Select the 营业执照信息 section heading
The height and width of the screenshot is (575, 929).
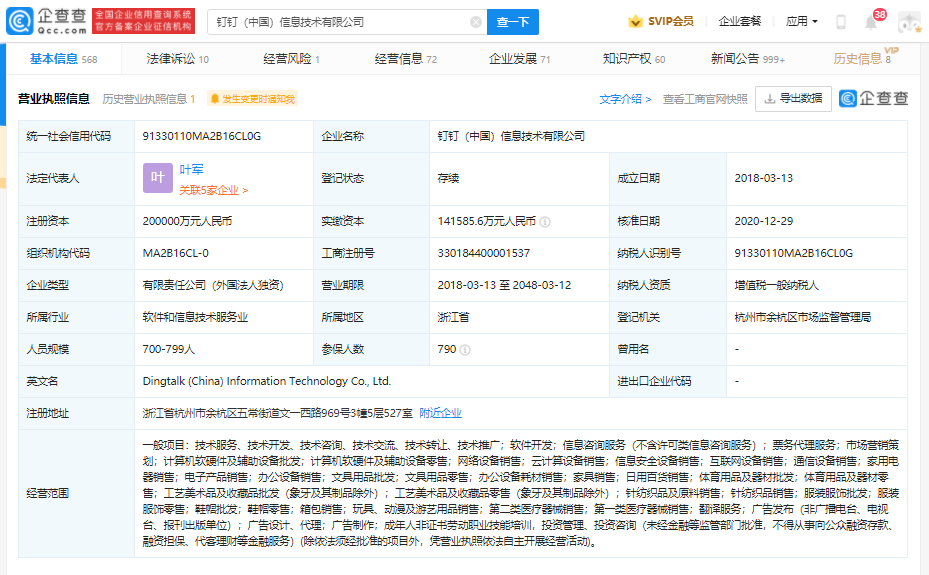click(53, 99)
